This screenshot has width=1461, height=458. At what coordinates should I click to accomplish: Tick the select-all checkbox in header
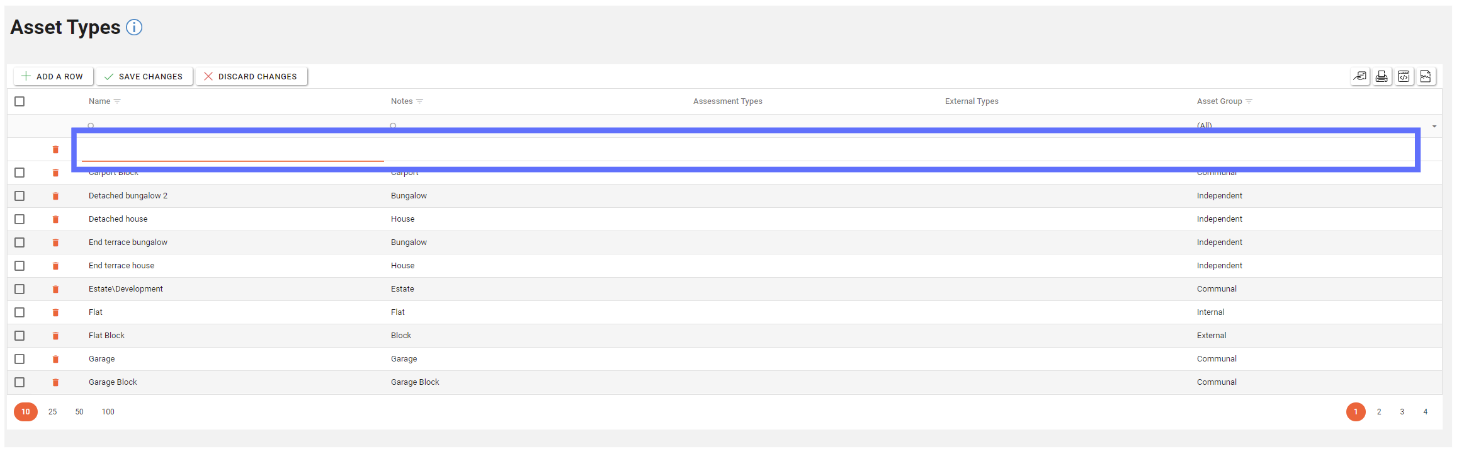point(20,101)
